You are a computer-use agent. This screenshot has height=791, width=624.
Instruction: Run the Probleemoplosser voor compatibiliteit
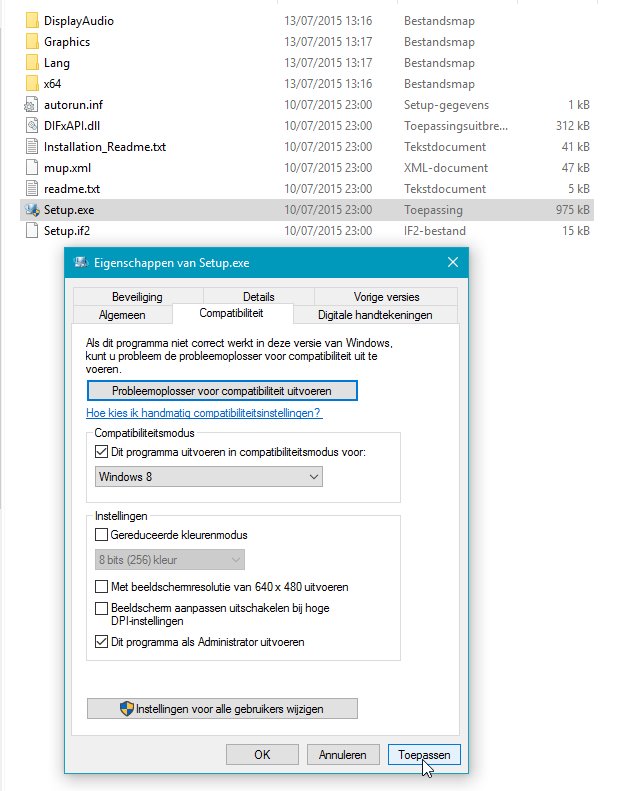click(x=222, y=391)
